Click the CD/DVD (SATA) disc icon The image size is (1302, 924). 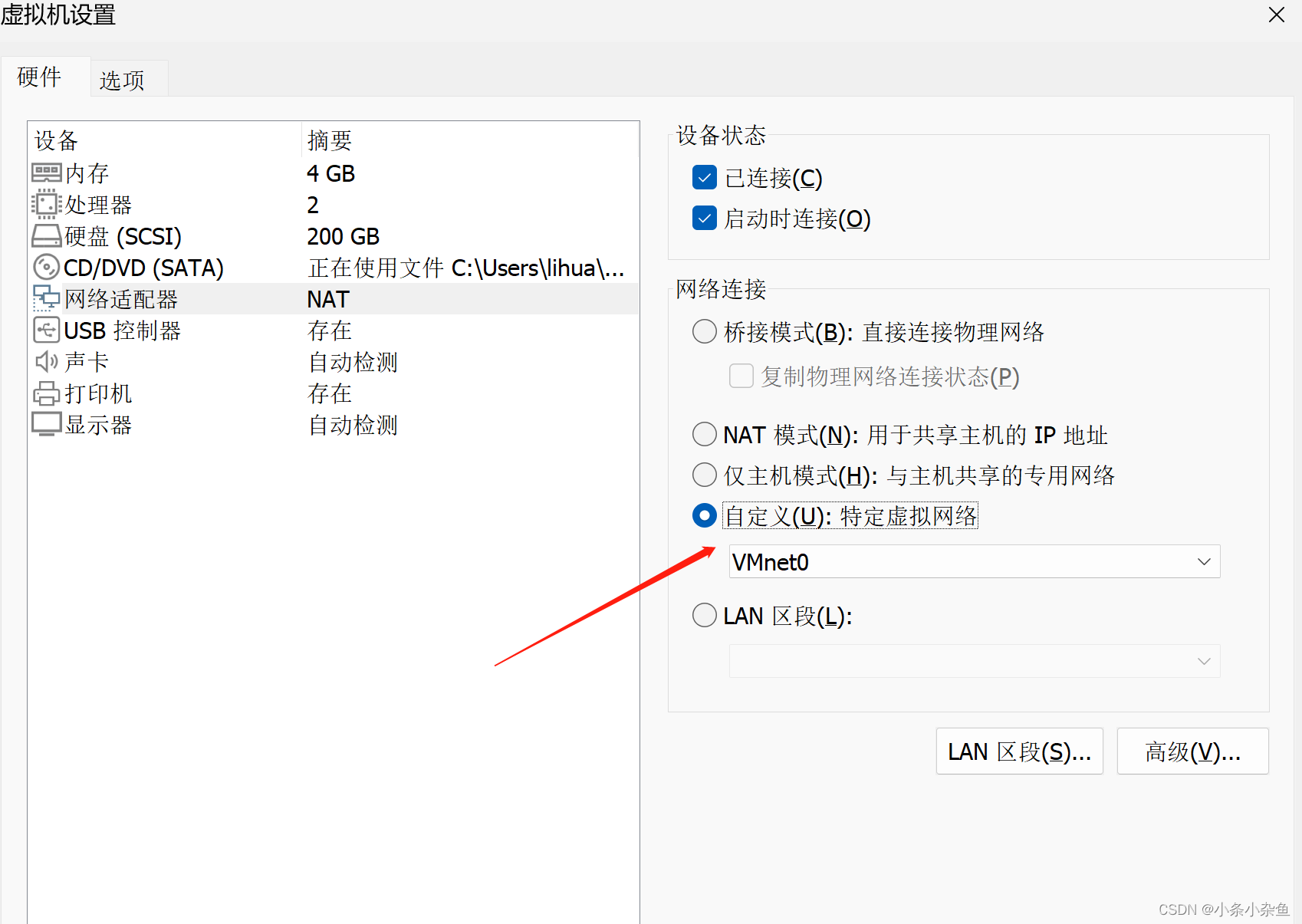click(47, 268)
